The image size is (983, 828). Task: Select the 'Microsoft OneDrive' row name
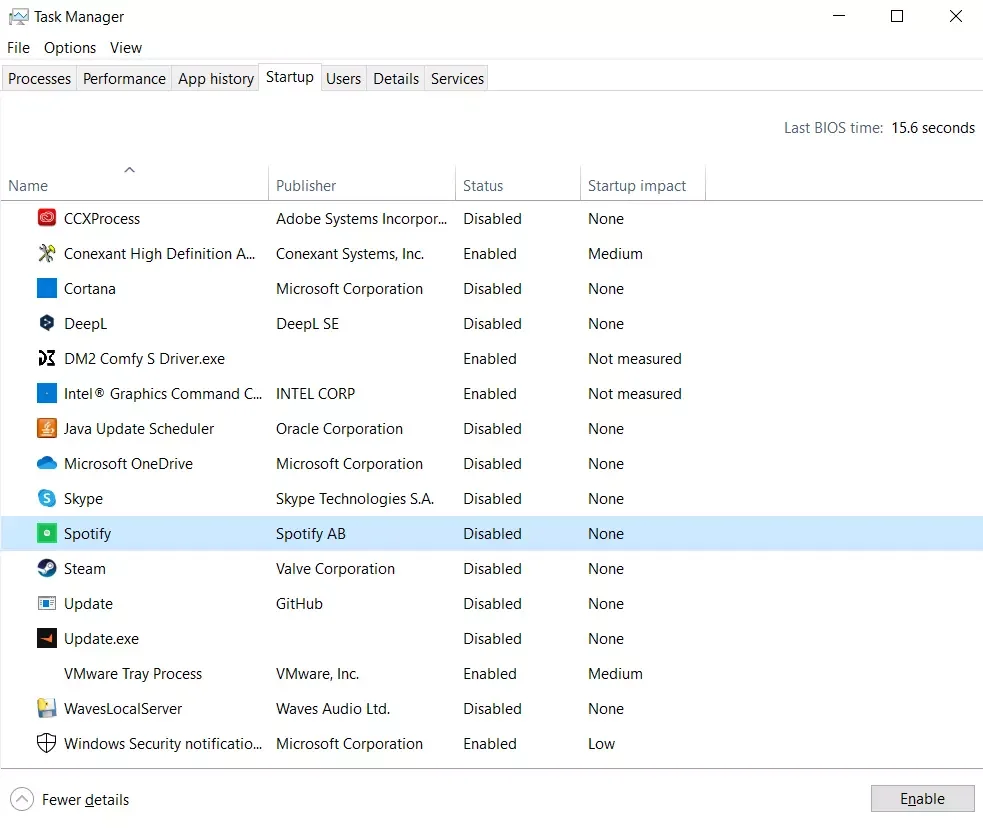[129, 464]
